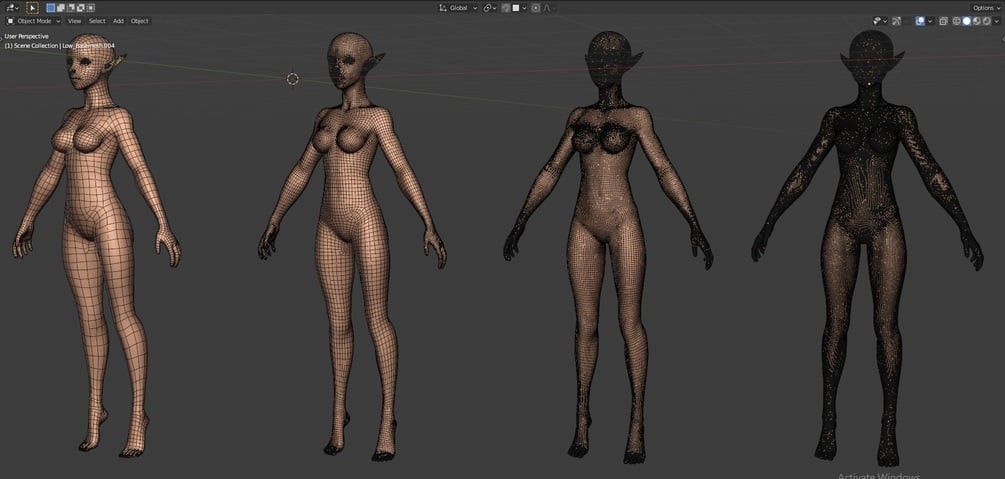Open the Object Mode dropdown
Viewport: 1005px width, 479px height.
click(x=33, y=21)
